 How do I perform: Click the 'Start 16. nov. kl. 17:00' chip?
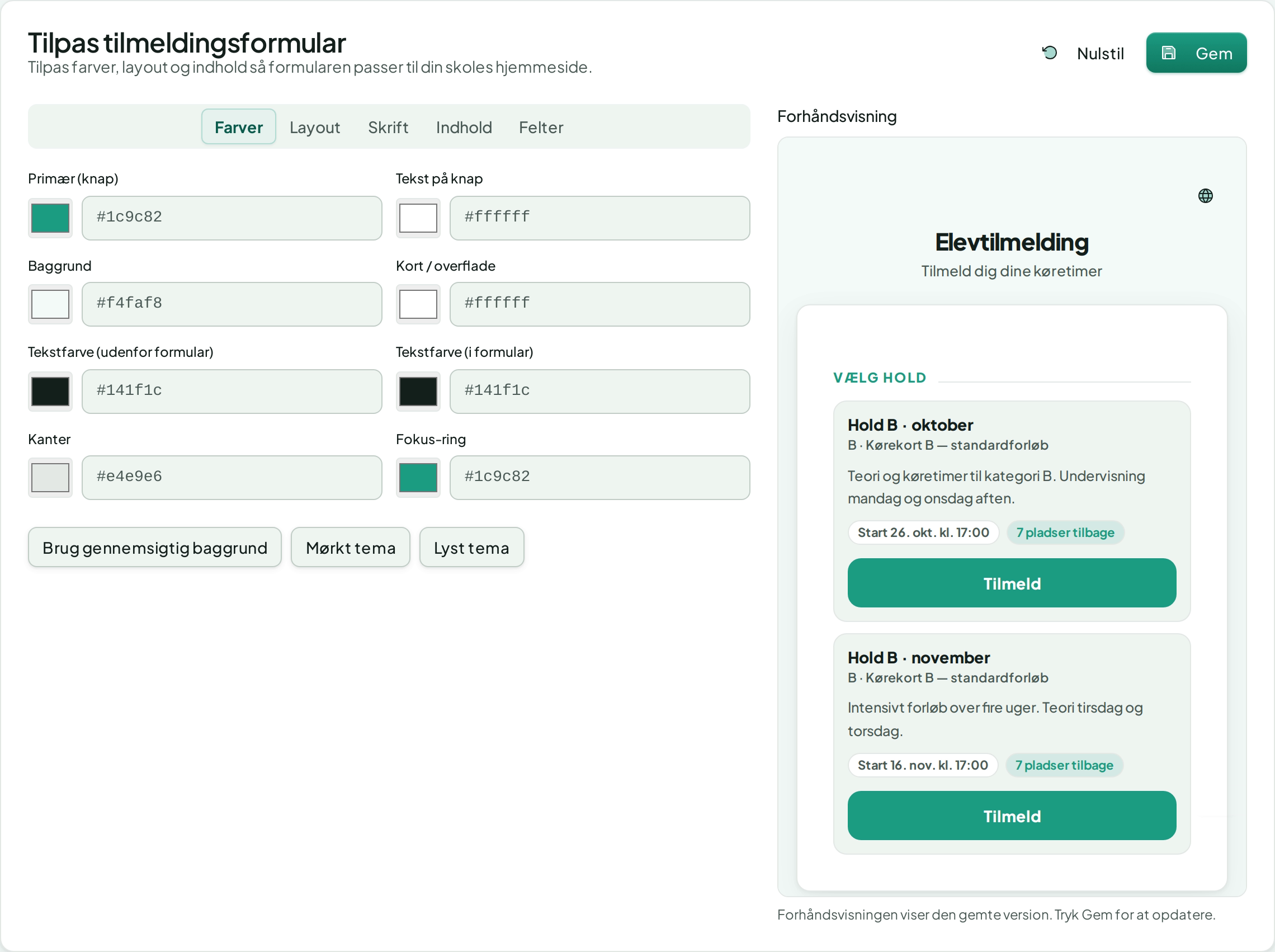click(922, 765)
